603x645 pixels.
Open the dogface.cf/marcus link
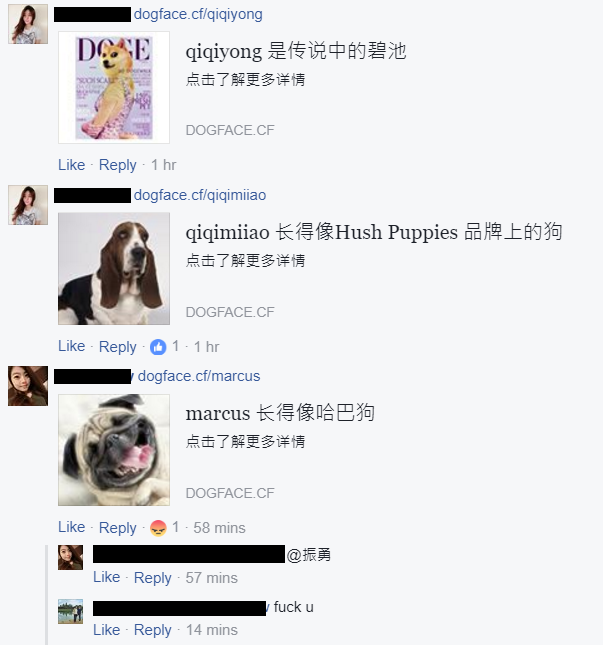[199, 376]
